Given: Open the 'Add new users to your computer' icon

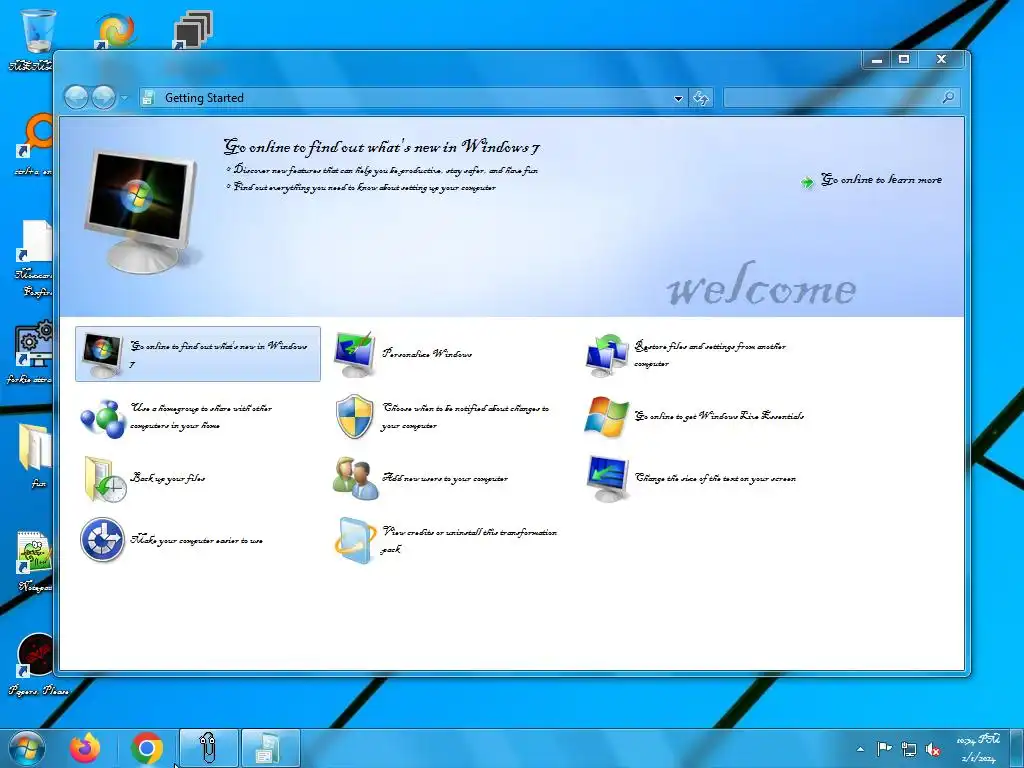Looking at the screenshot, I should tap(355, 479).
